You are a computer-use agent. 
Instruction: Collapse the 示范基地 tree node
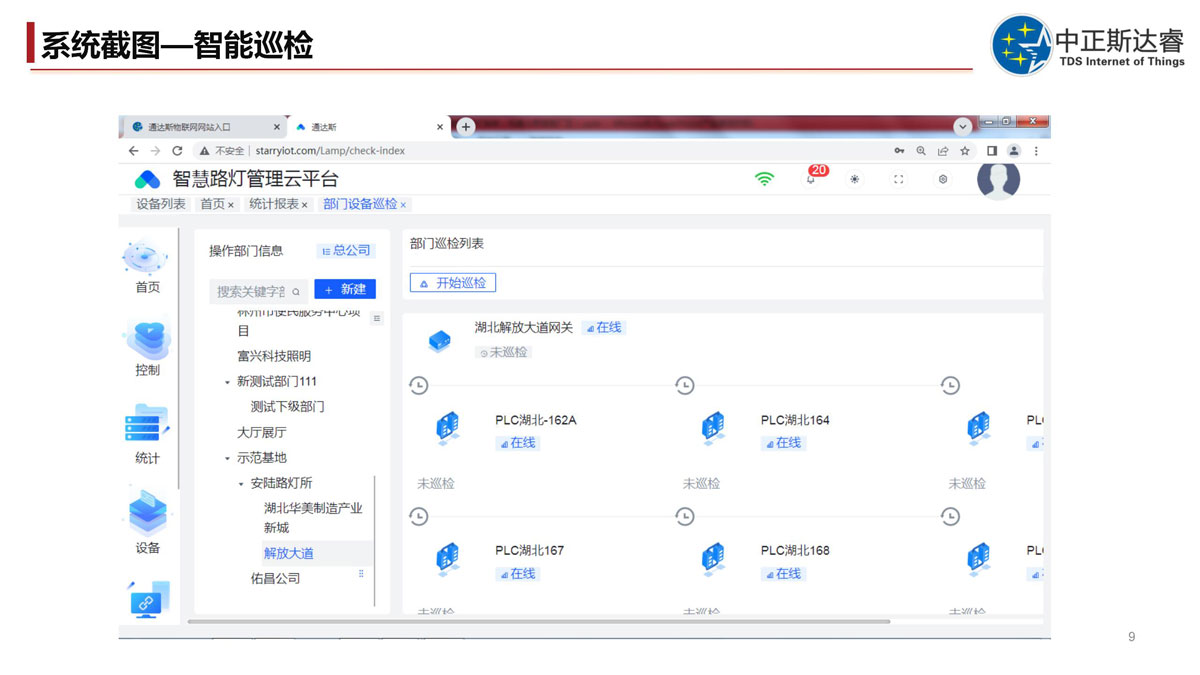pos(227,458)
